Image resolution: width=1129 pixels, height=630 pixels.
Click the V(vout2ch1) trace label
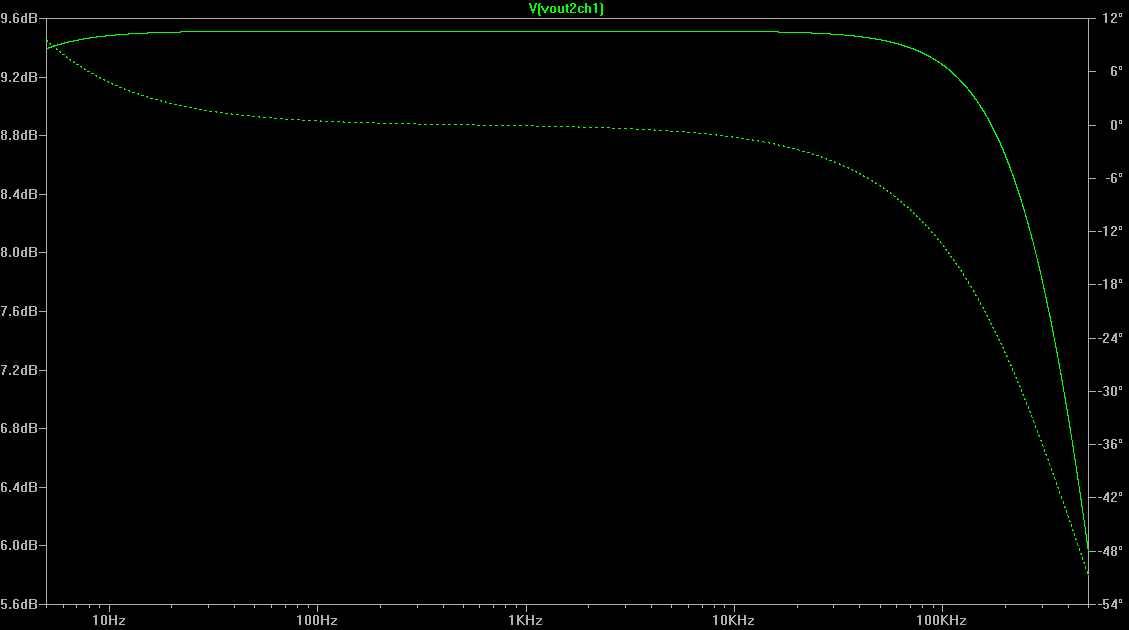[566, 9]
